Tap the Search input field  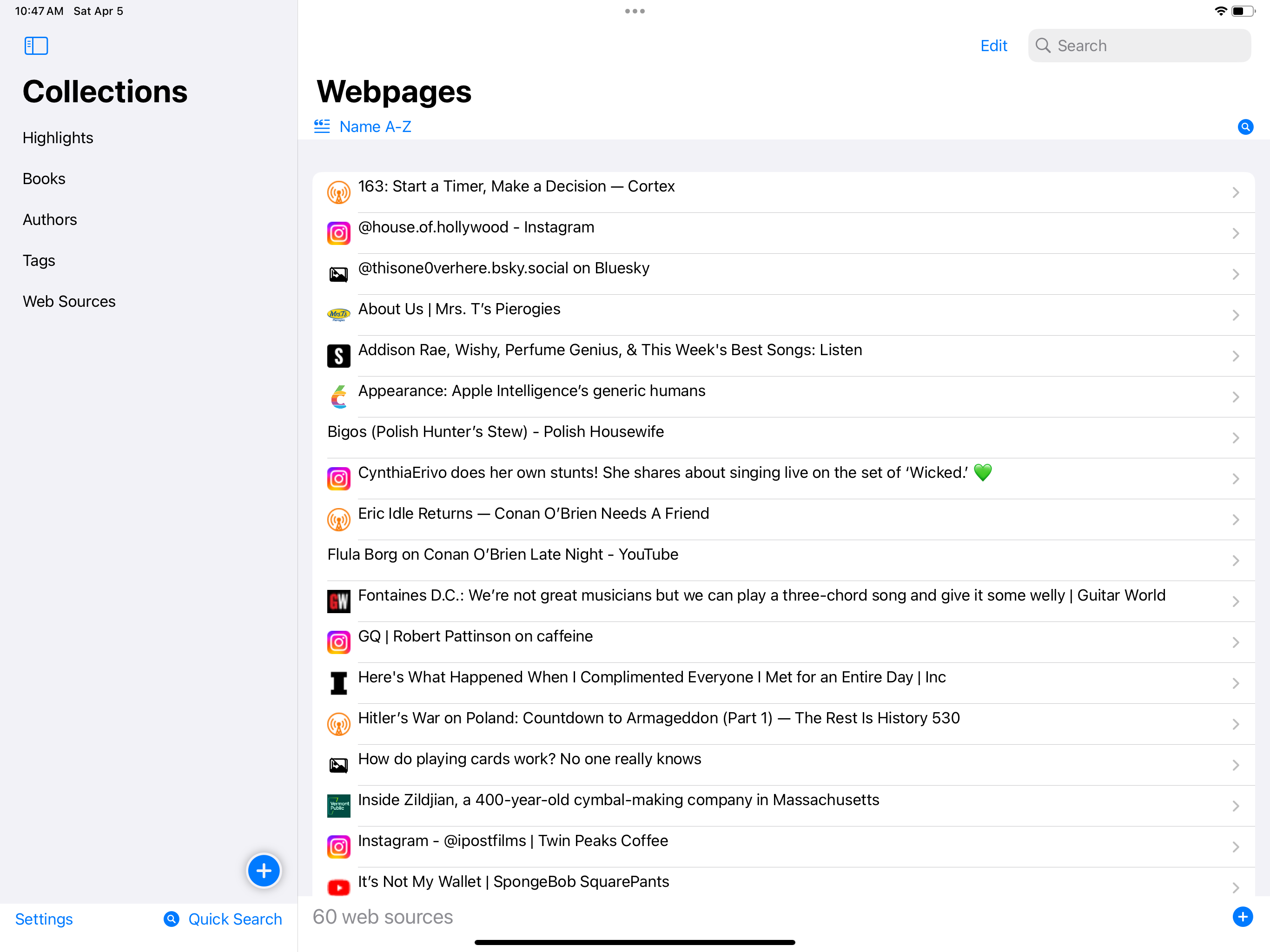[x=1139, y=46]
